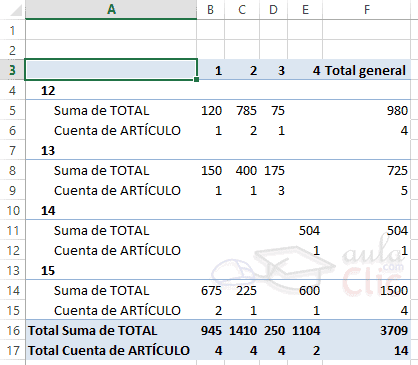Select the 'Total Suma de TOTAL' cell
This screenshot has width=418, height=365.
(111, 330)
